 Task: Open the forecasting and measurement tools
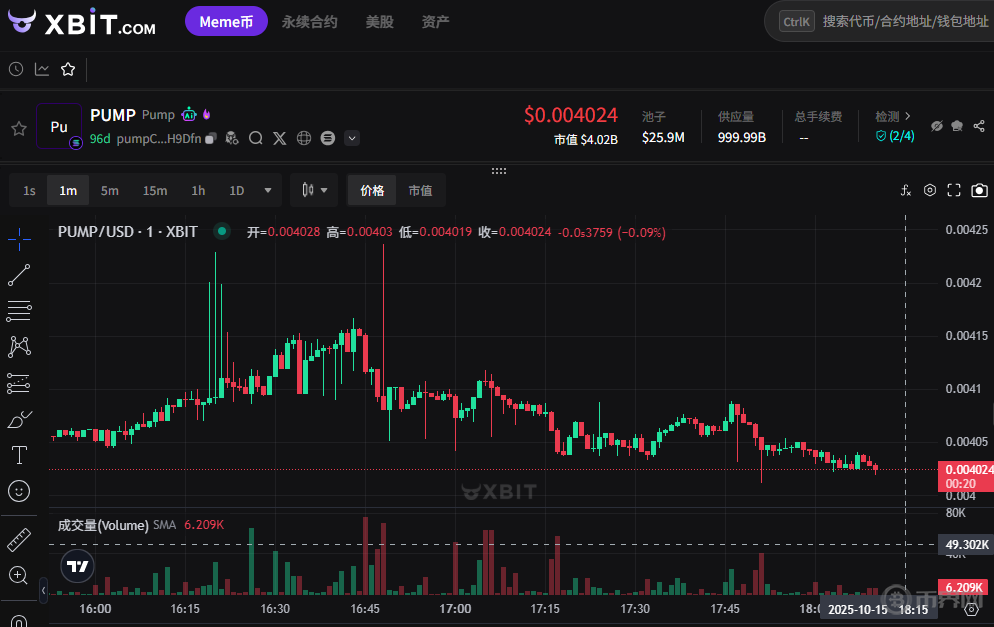click(x=19, y=383)
